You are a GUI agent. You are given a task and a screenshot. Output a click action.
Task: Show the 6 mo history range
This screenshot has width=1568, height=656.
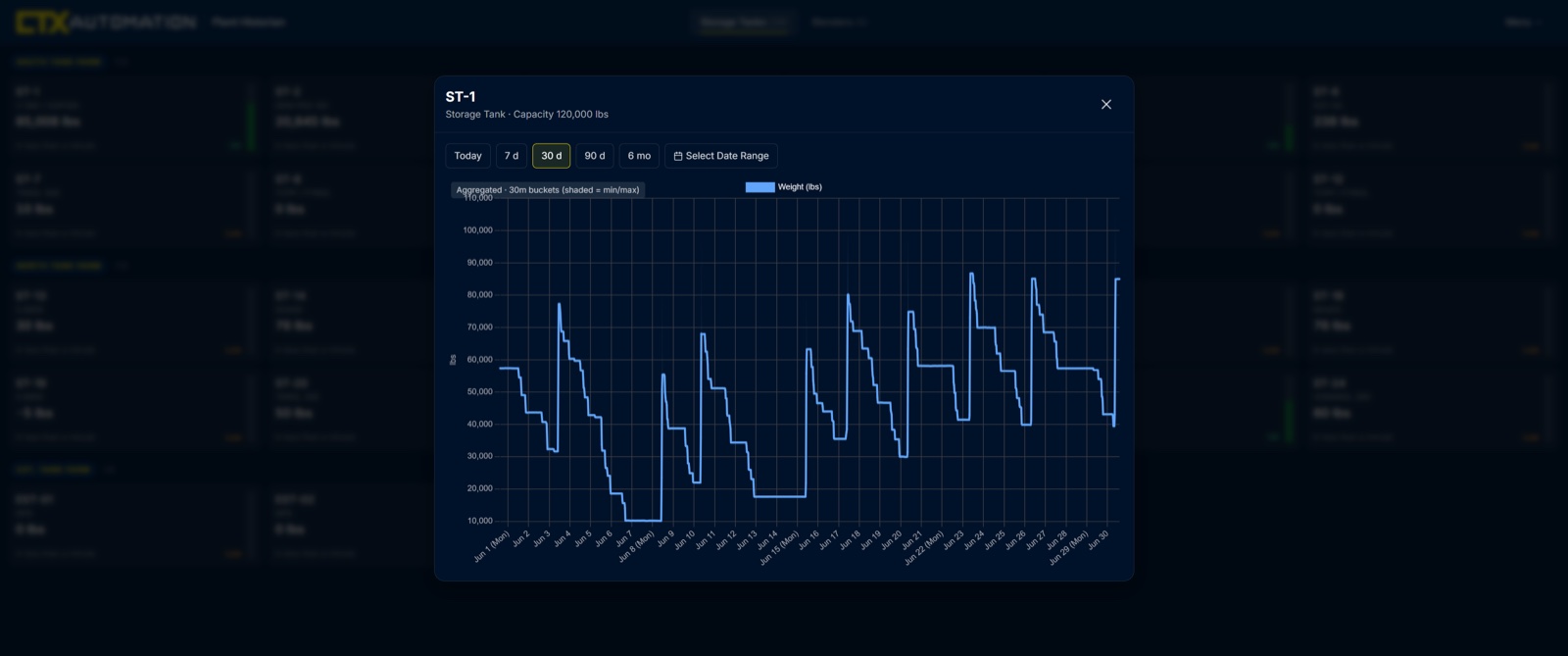pos(639,156)
